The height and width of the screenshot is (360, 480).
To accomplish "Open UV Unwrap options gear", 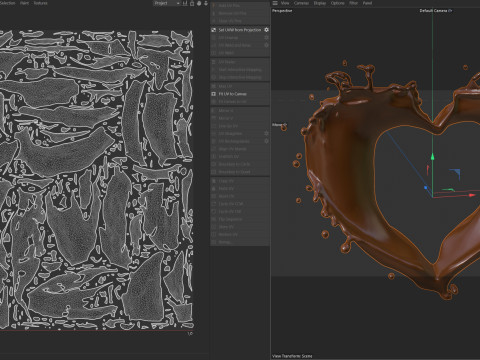I will click(x=266, y=38).
